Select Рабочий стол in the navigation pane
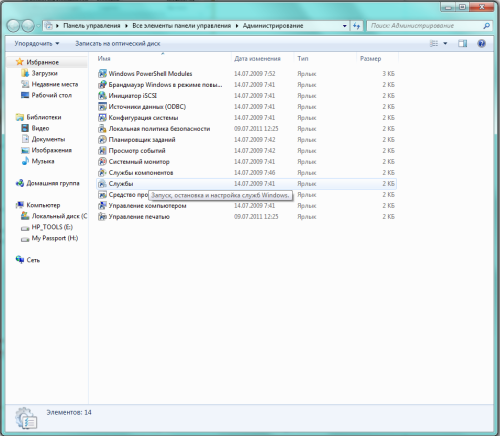This screenshot has width=500, height=436. (x=51, y=95)
